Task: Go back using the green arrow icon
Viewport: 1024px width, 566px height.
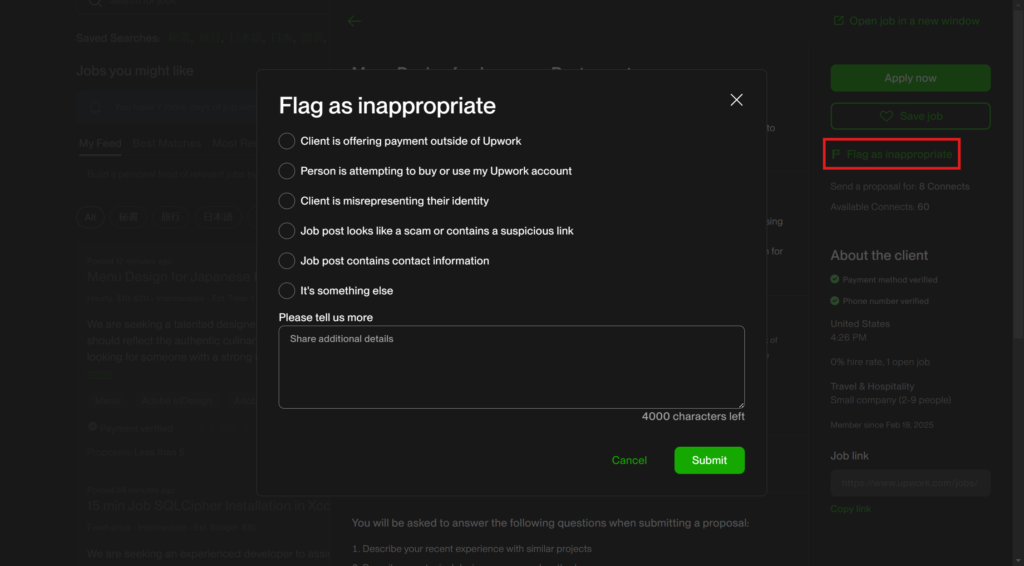Action: [x=354, y=22]
